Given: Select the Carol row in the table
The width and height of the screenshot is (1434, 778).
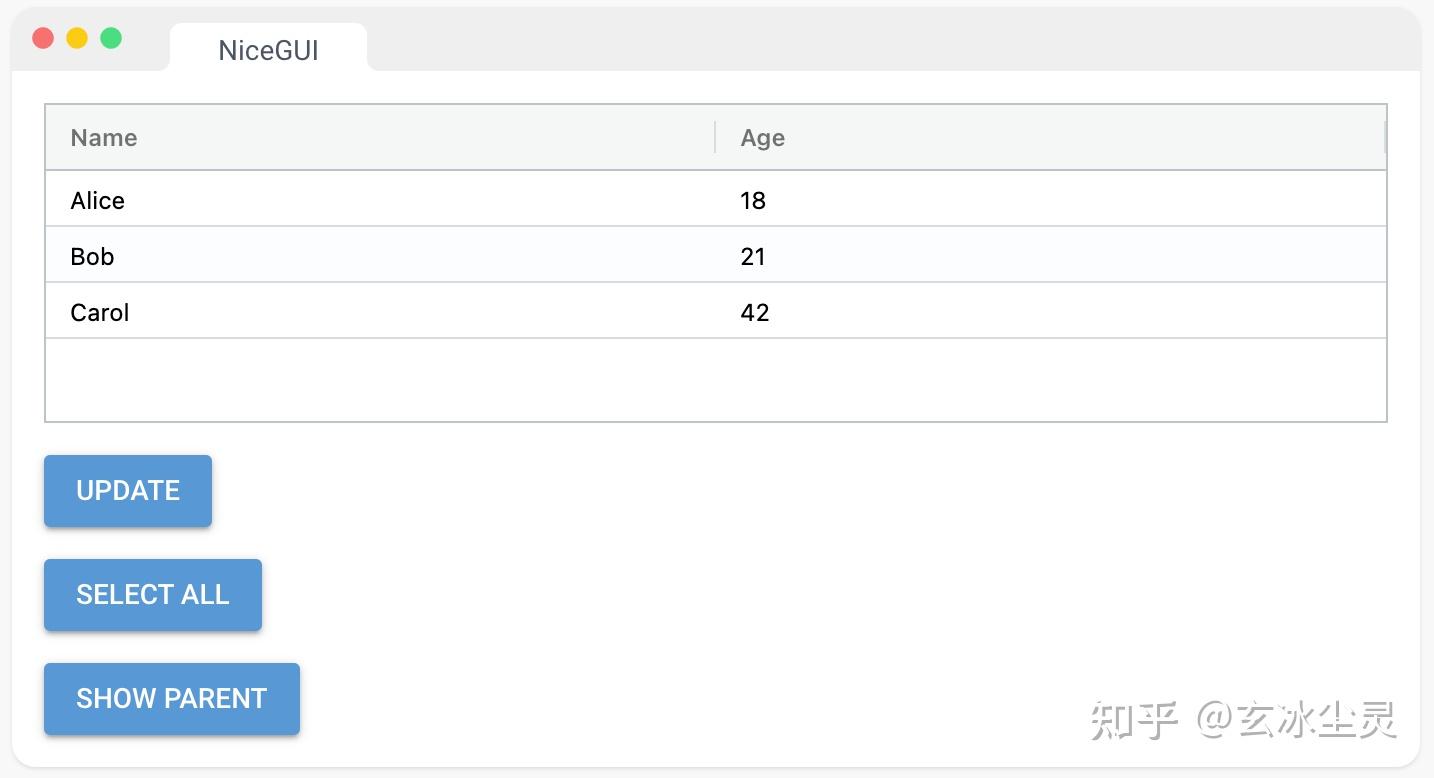Looking at the screenshot, I should [400, 312].
